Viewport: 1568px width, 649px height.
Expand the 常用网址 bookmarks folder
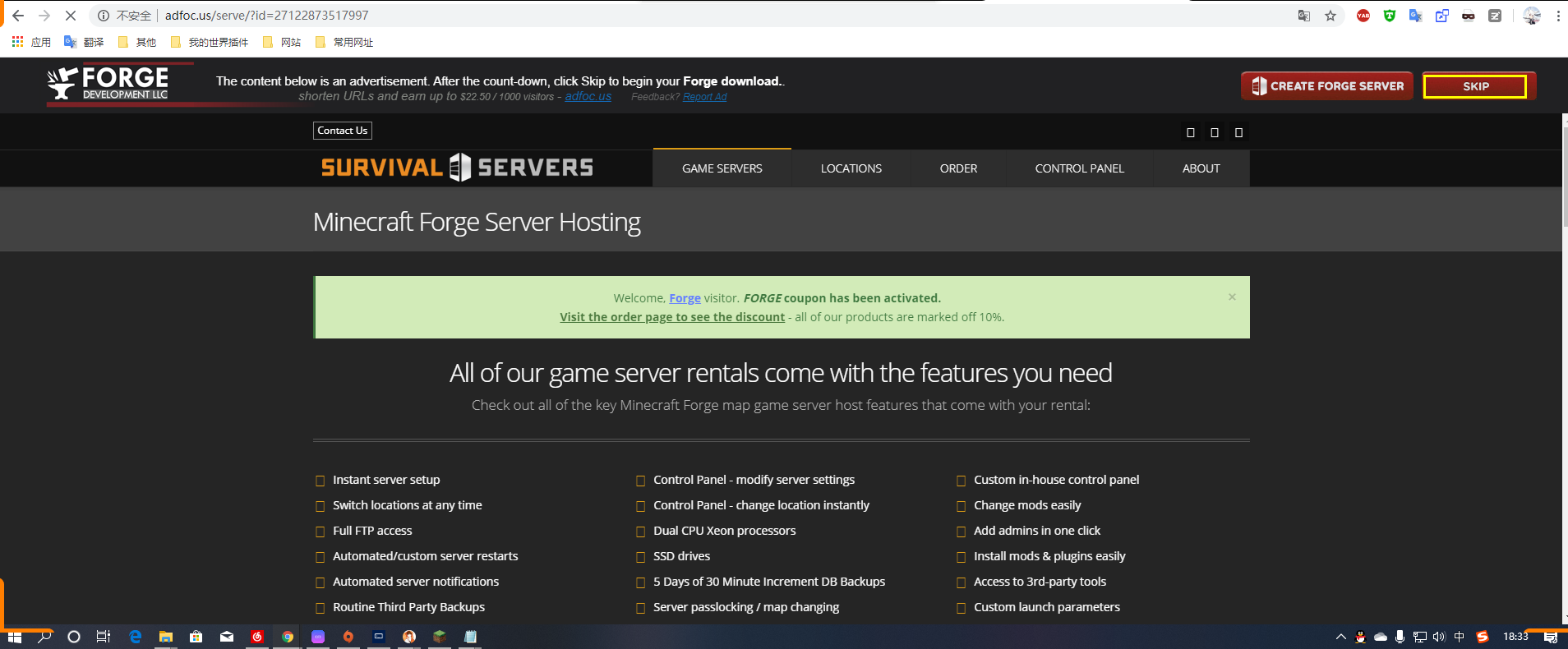(x=344, y=42)
